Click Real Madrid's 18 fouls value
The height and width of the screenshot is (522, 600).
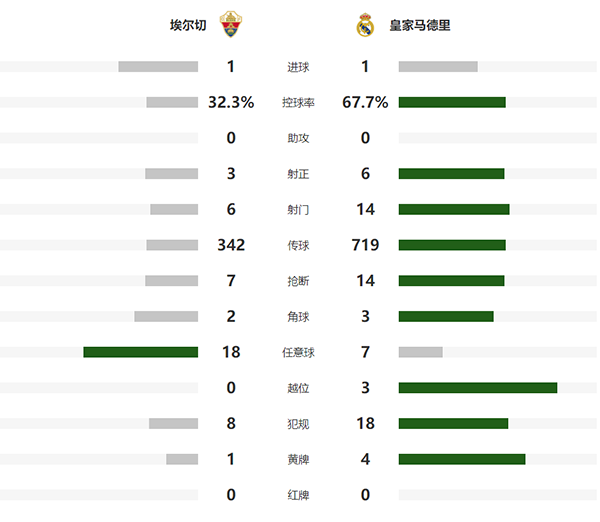[x=365, y=423]
